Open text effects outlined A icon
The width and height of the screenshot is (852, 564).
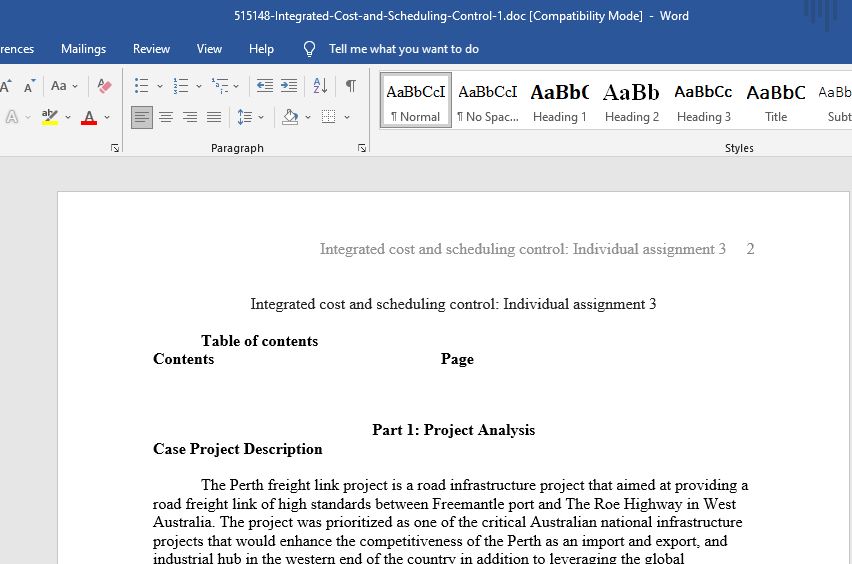point(12,117)
